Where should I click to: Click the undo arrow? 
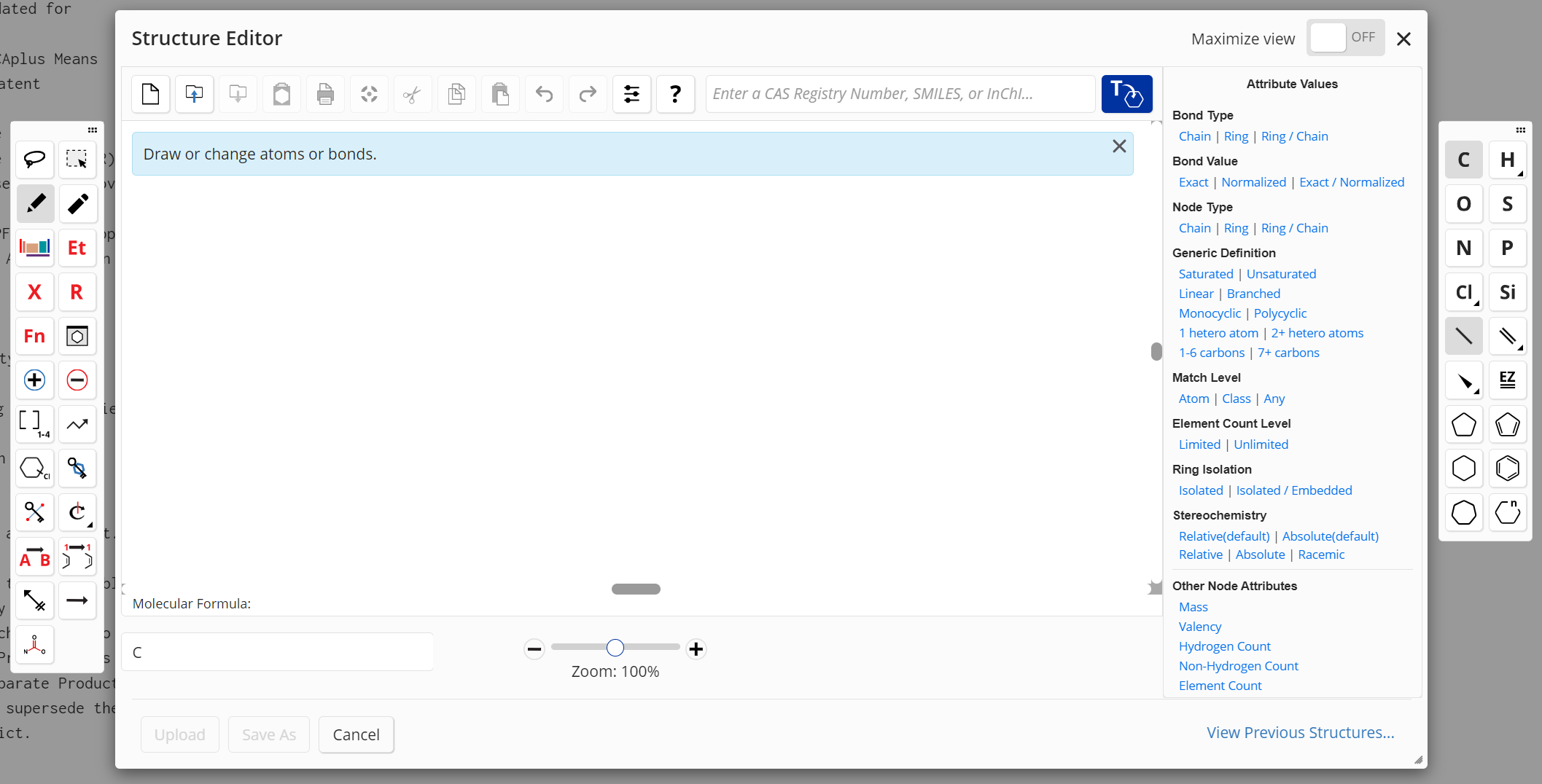pos(545,94)
